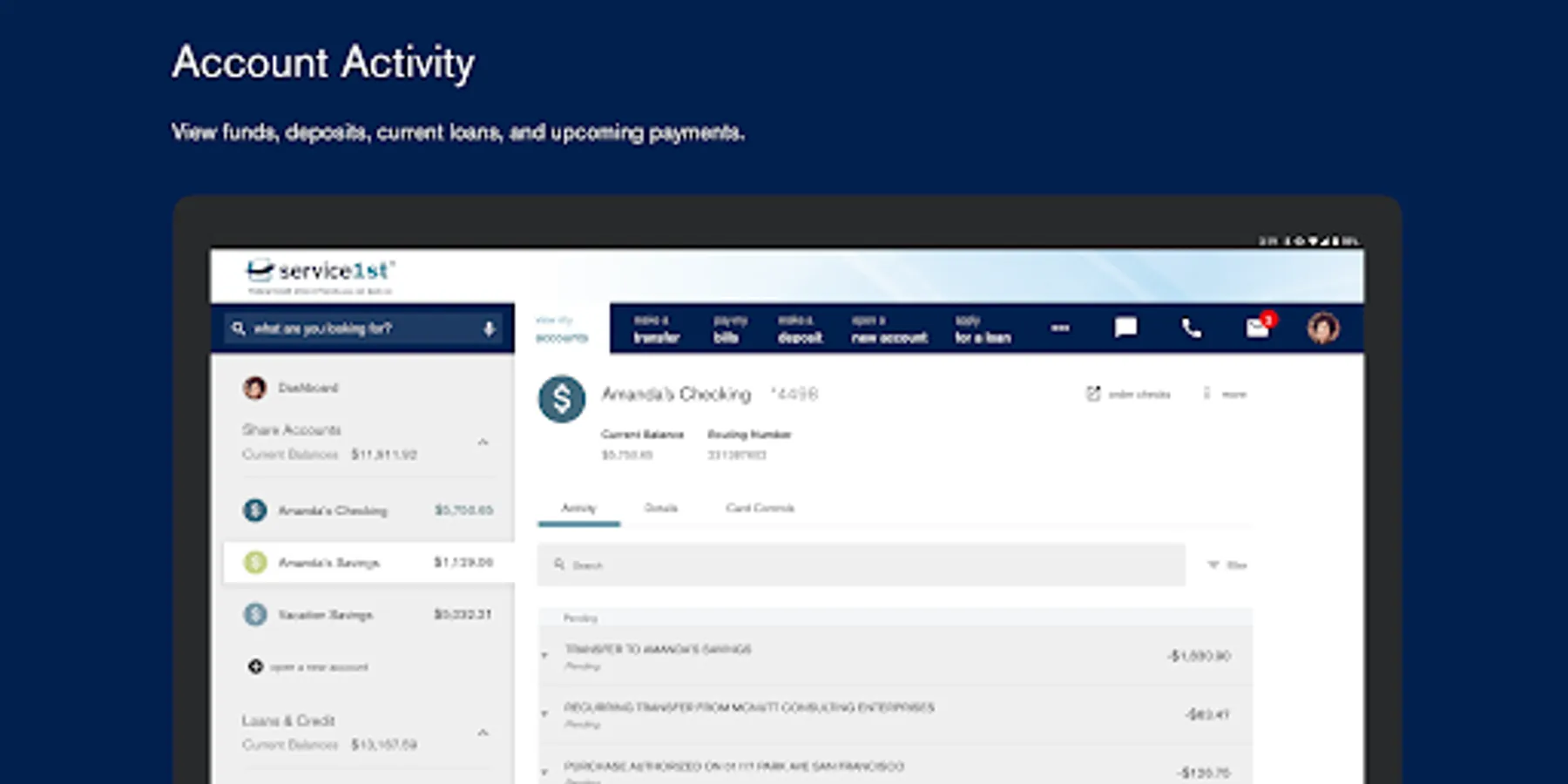Select the view my accounts tab
1568x784 pixels.
point(562,328)
